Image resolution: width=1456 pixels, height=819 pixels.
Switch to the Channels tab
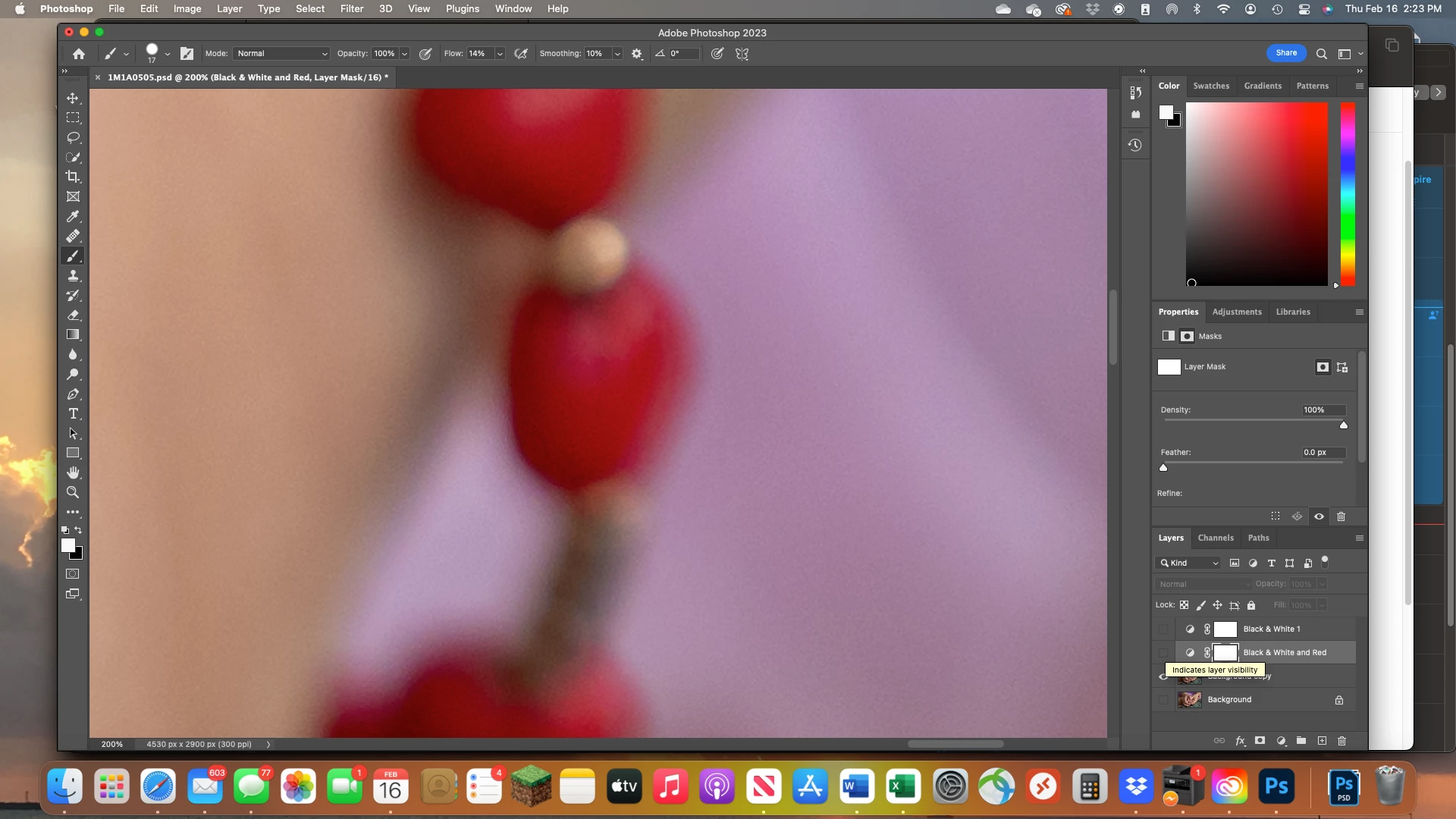click(x=1215, y=538)
